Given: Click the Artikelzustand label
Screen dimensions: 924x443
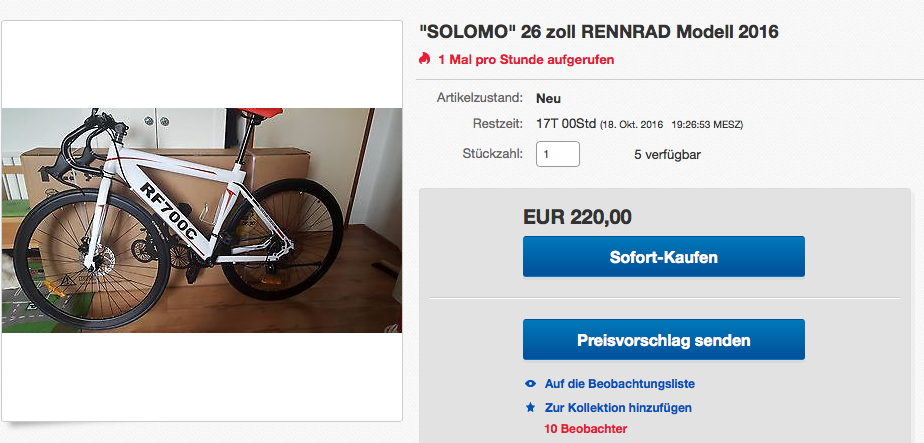Looking at the screenshot, I should click(479, 98).
